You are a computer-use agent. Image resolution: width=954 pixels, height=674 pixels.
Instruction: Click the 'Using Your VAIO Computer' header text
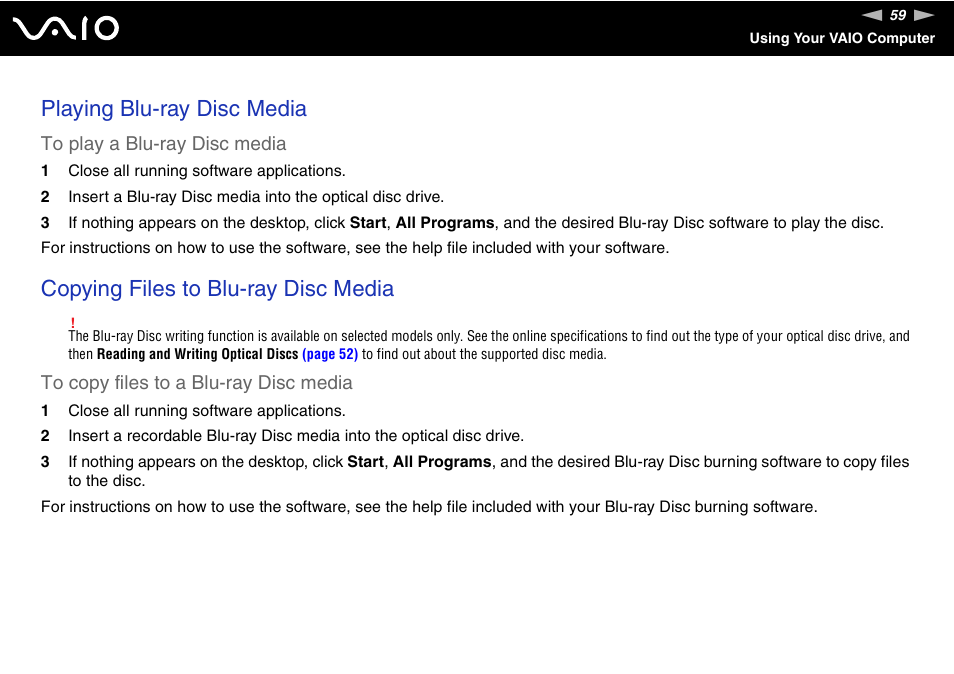click(x=841, y=38)
